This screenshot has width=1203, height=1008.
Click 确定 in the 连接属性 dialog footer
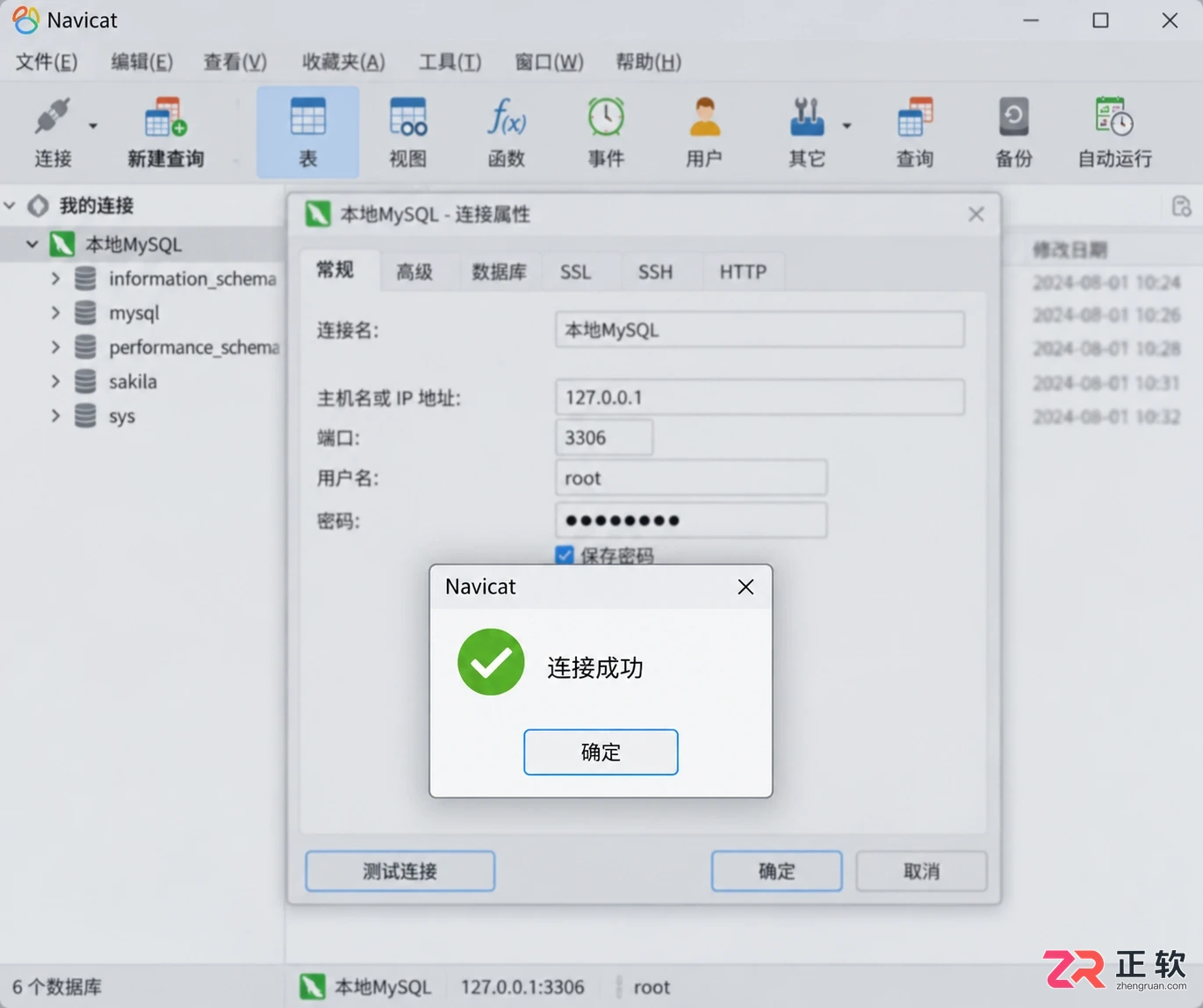click(776, 871)
